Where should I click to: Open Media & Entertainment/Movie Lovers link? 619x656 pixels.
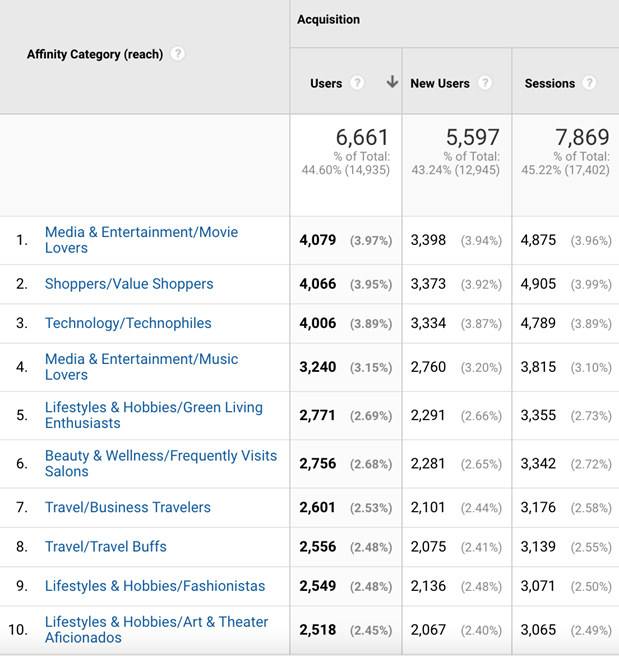[141, 239]
